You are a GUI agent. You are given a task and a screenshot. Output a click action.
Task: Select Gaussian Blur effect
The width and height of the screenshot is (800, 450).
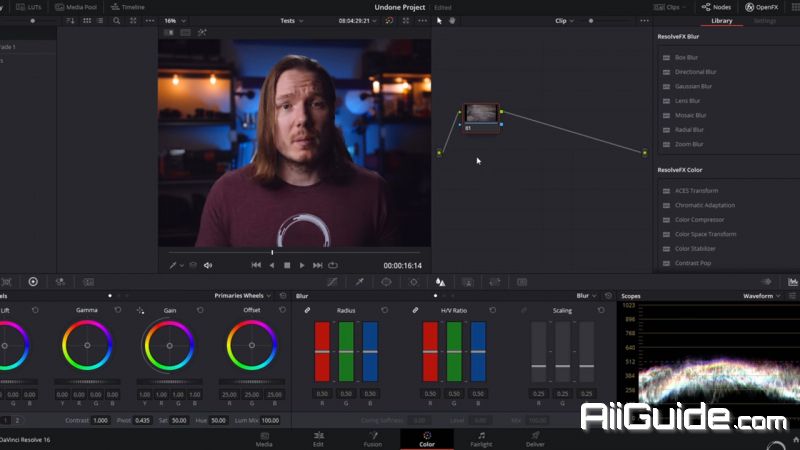[693, 86]
